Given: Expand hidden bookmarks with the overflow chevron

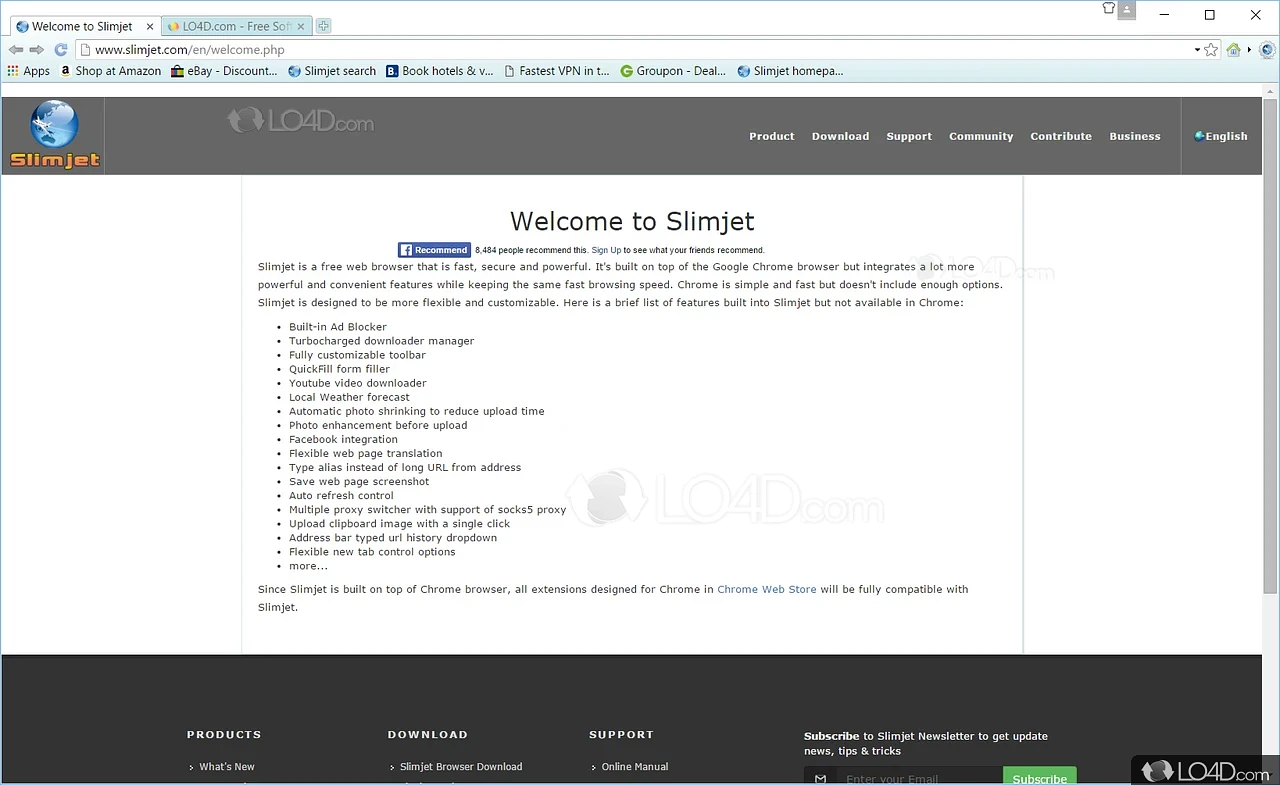Looking at the screenshot, I should pyautogui.click(x=1251, y=49).
